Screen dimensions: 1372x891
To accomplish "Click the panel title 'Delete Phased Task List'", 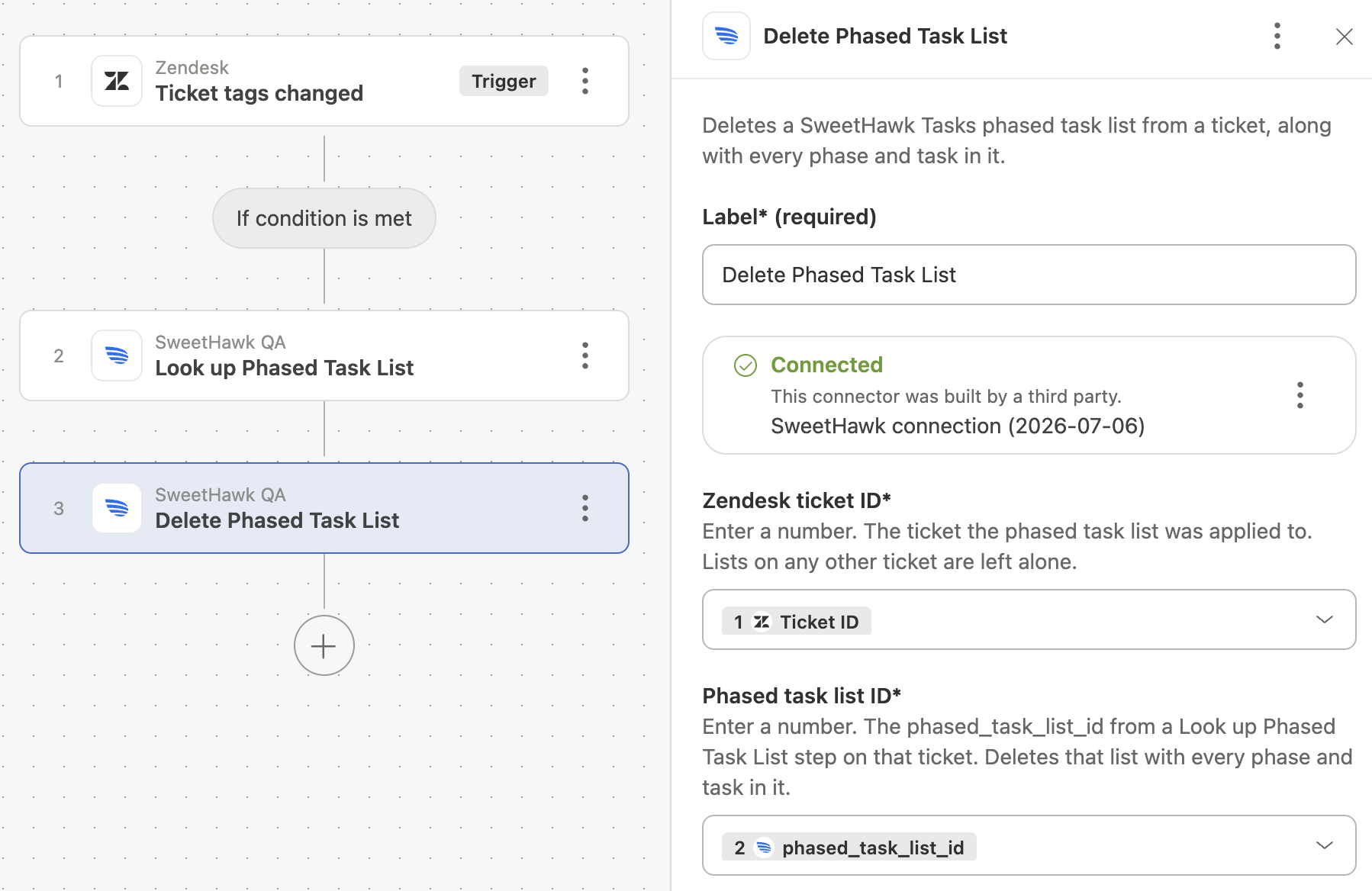I will [x=885, y=36].
